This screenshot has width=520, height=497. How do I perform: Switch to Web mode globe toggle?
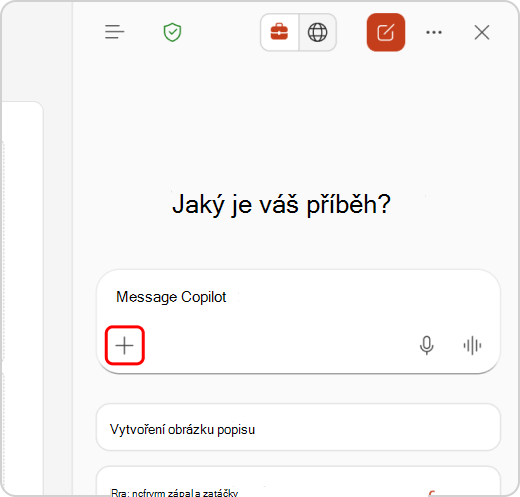point(318,32)
